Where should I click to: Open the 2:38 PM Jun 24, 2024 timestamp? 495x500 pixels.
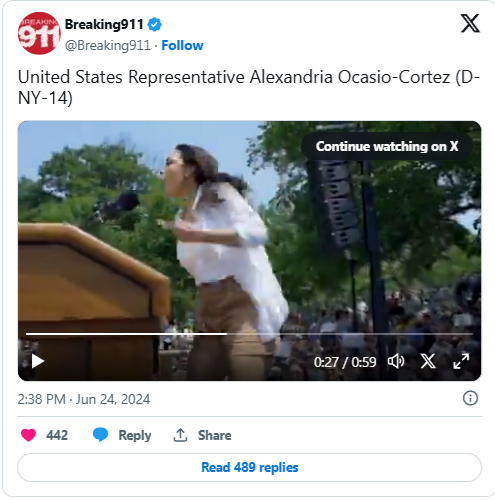84,399
